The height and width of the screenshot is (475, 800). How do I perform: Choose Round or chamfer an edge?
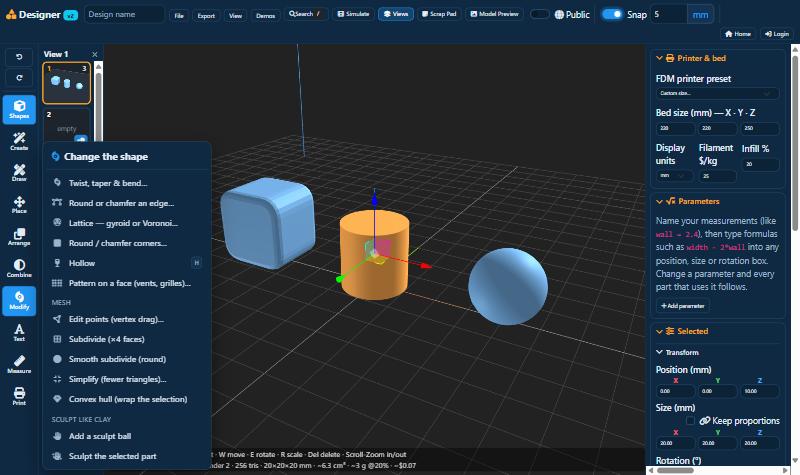pyautogui.click(x=127, y=203)
